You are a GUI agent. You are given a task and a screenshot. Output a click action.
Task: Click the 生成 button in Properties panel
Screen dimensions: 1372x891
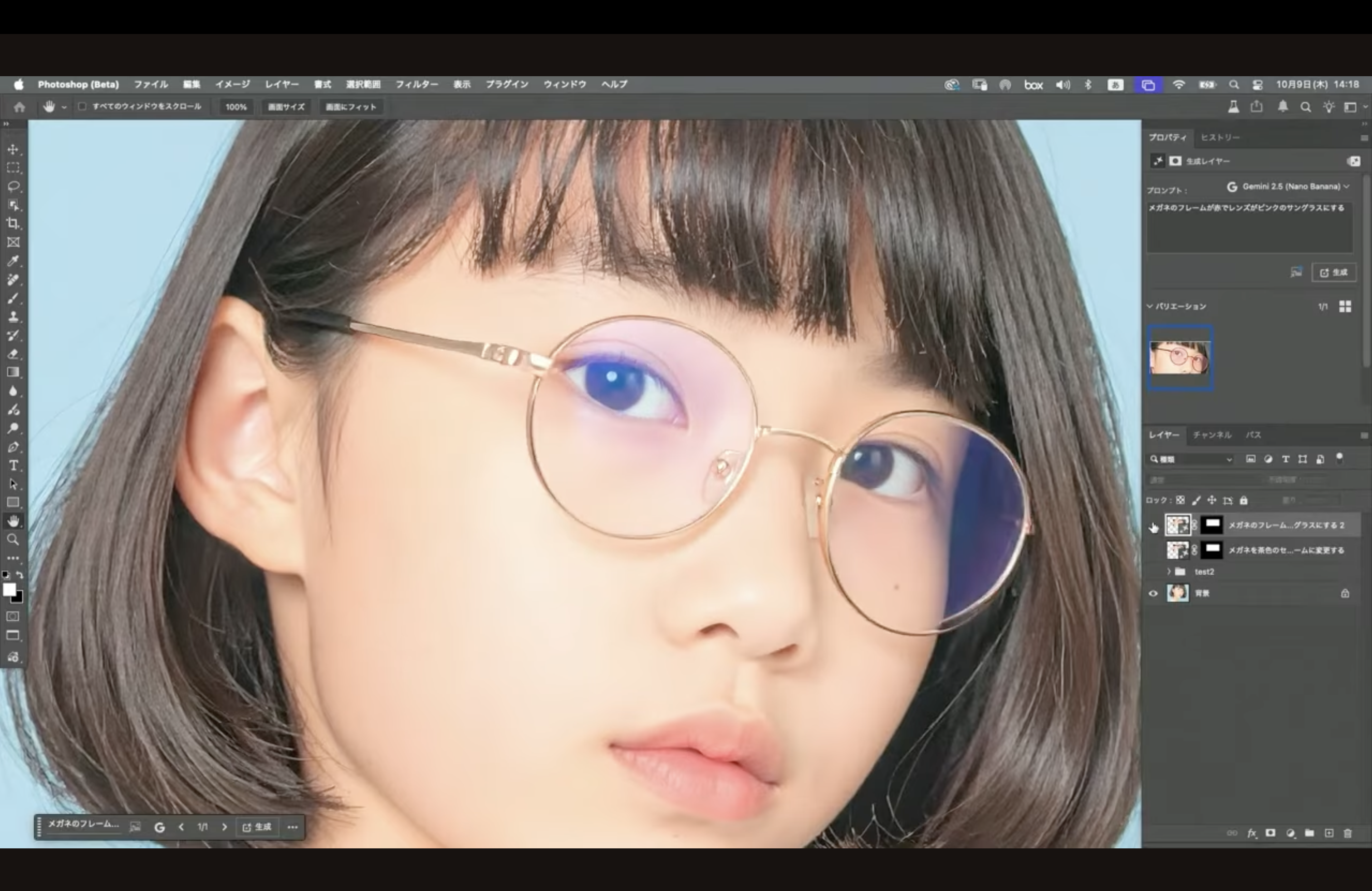tap(1333, 273)
